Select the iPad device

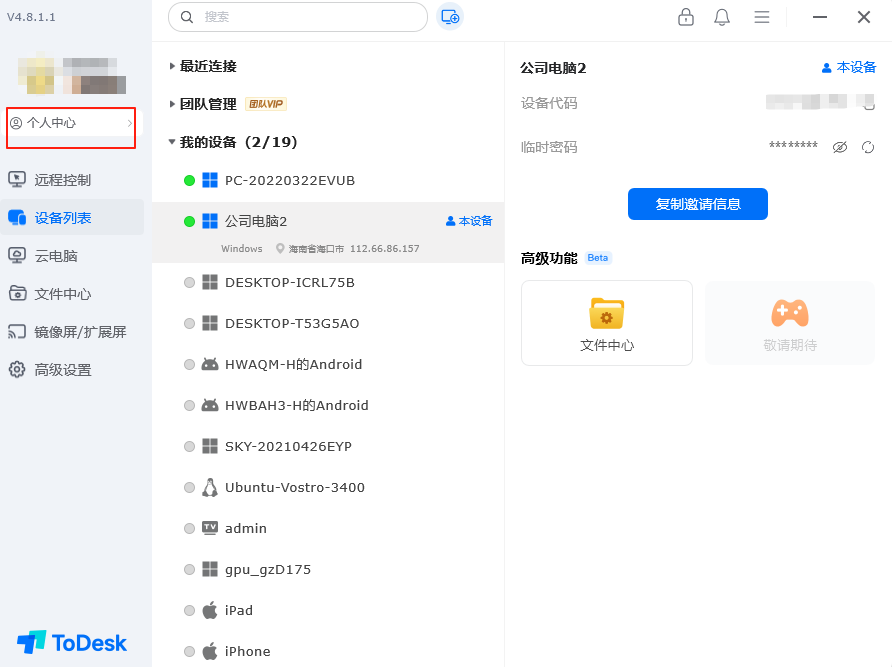coord(328,610)
